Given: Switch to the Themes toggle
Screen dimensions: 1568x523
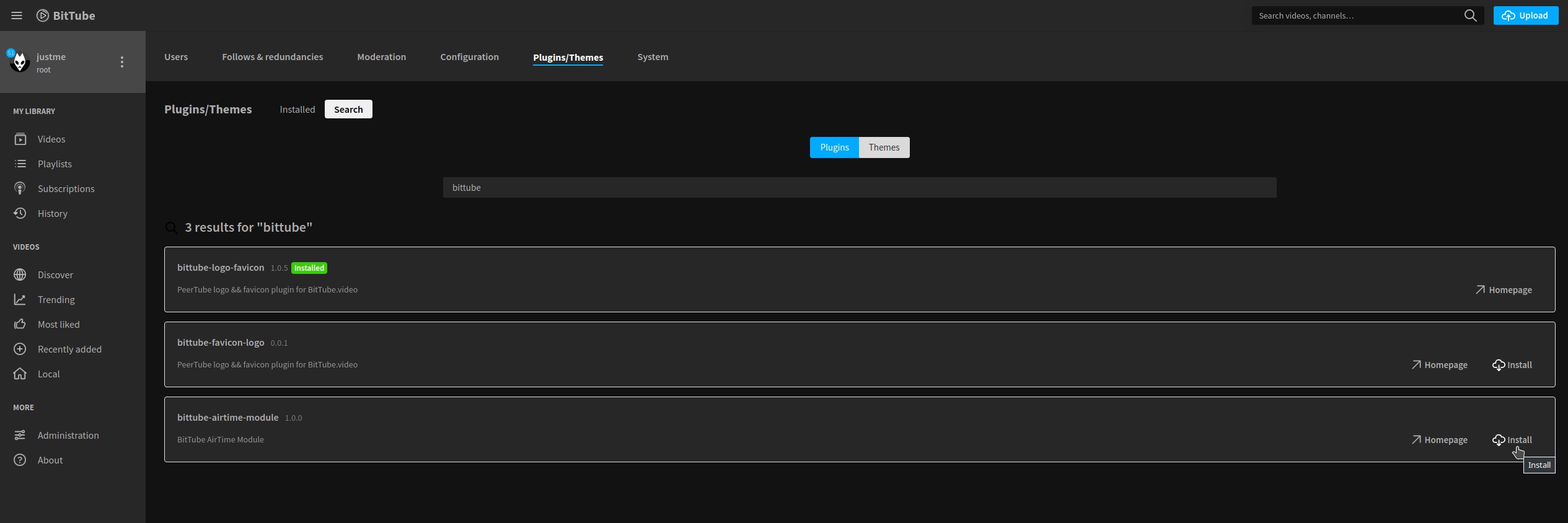Looking at the screenshot, I should (x=884, y=147).
